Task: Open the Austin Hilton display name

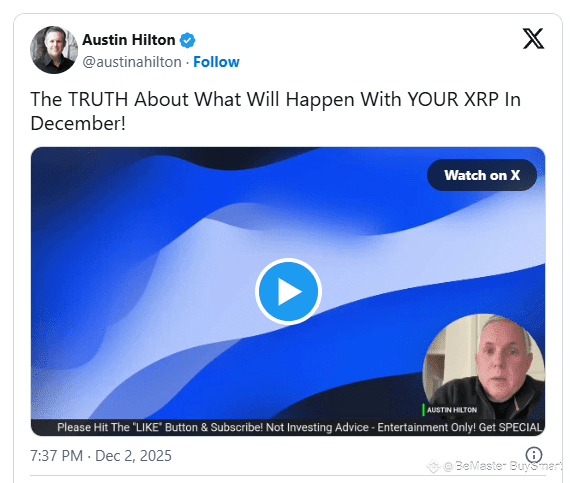Action: pyautogui.click(x=129, y=40)
